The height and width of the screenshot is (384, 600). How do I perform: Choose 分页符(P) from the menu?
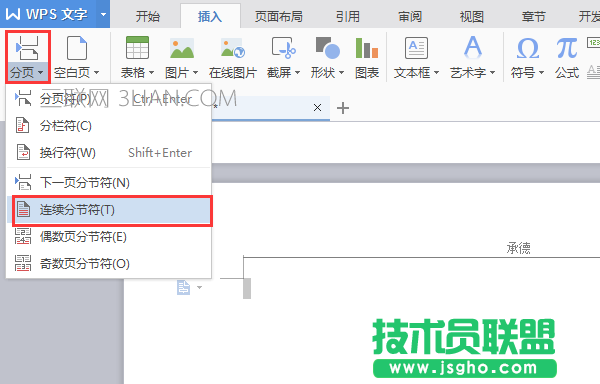pos(109,99)
